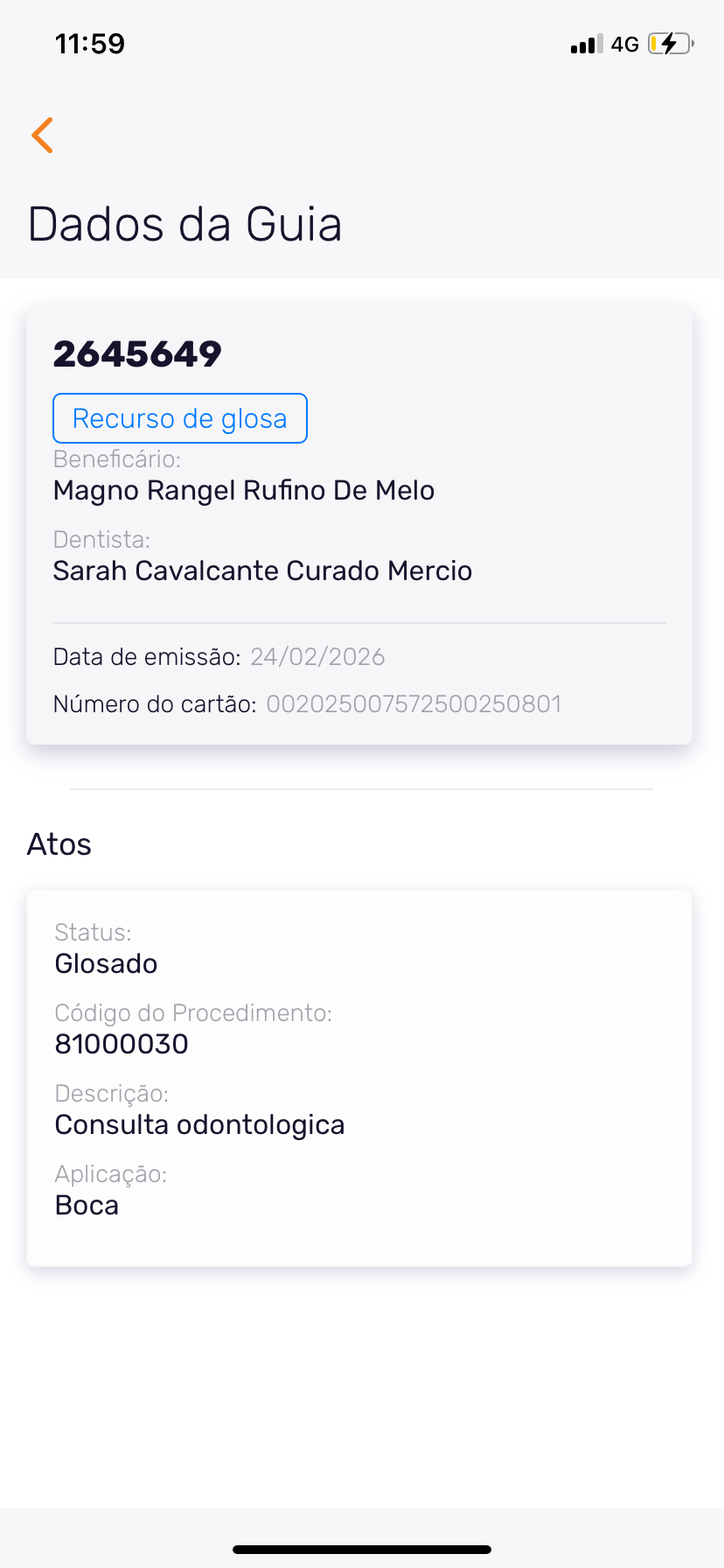Tap the orange back arrow

[x=42, y=135]
